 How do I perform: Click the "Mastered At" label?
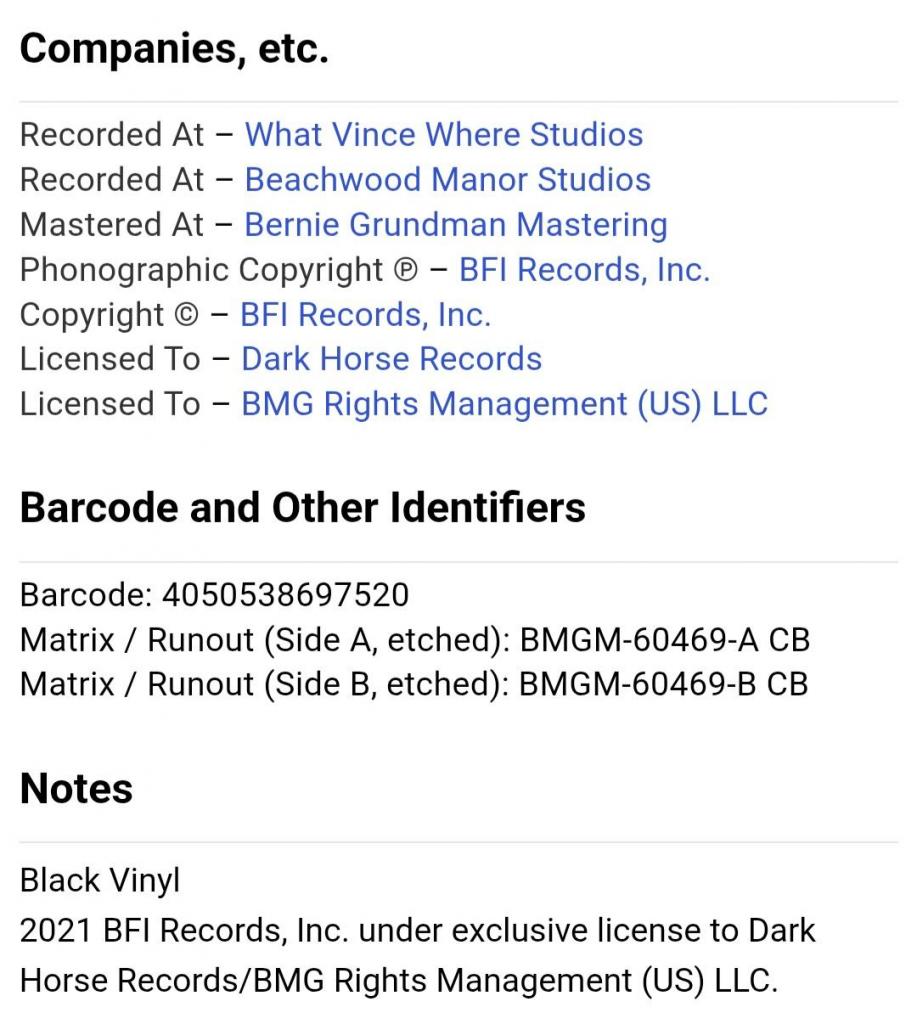pyautogui.click(x=111, y=225)
